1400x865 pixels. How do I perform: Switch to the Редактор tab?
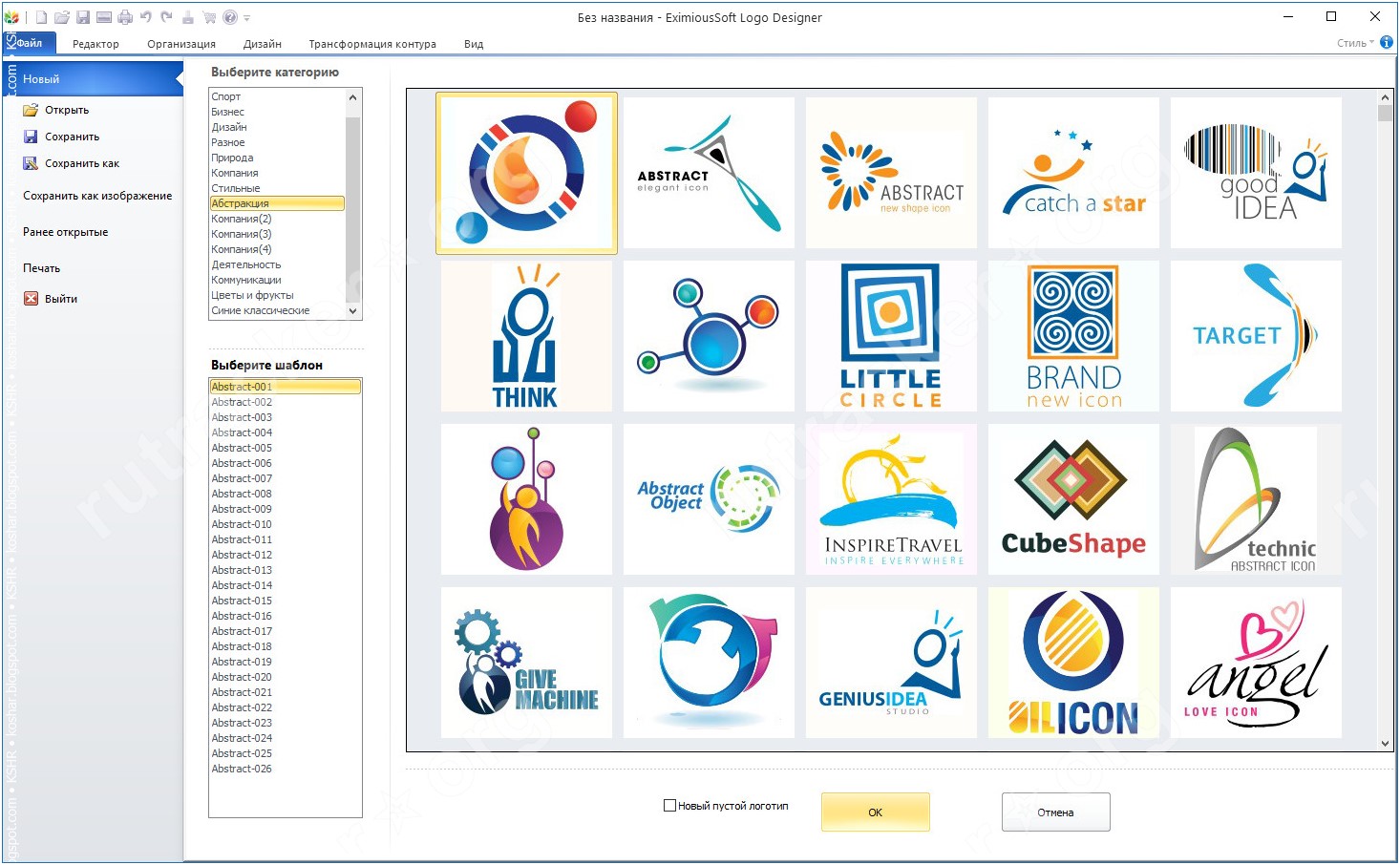[95, 44]
